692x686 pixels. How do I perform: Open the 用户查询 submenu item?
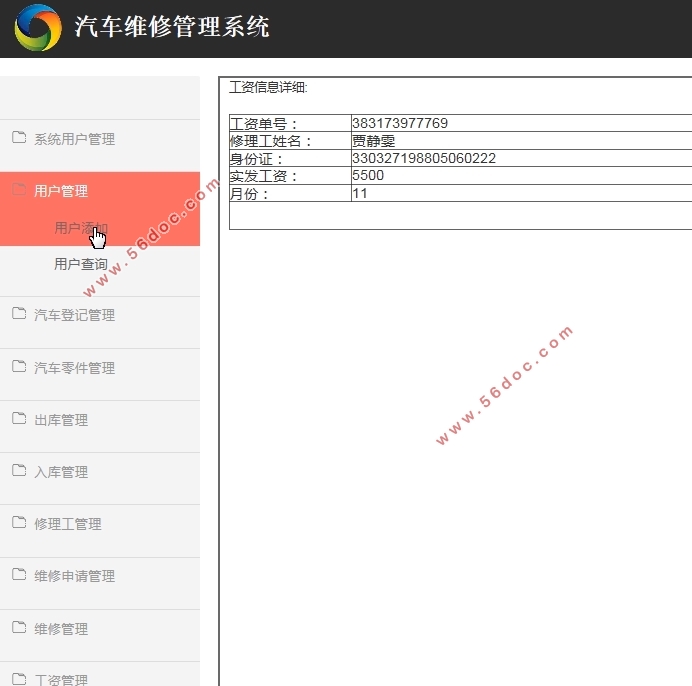(x=80, y=265)
